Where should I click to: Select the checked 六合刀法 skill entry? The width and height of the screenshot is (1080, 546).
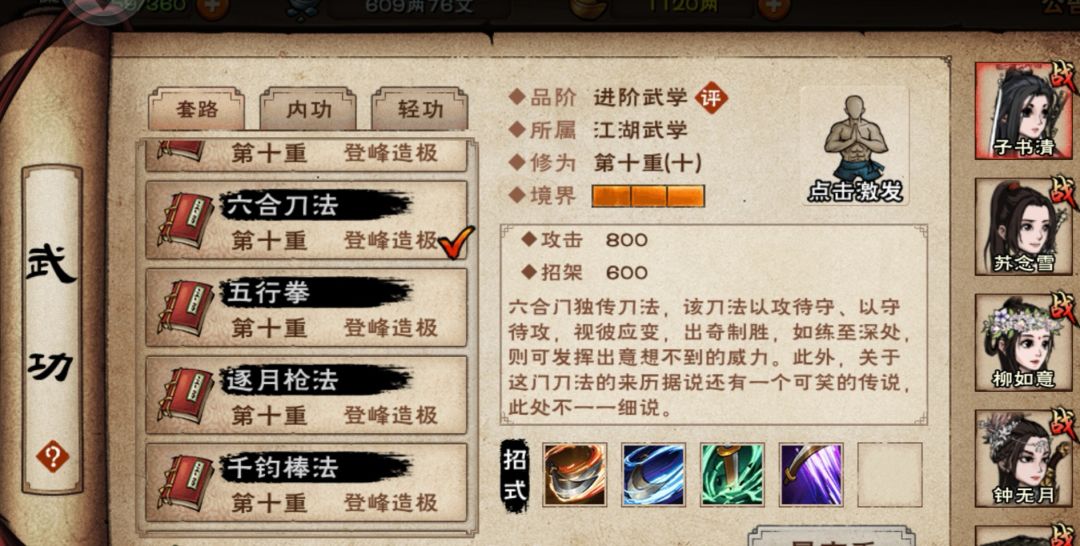pos(307,220)
